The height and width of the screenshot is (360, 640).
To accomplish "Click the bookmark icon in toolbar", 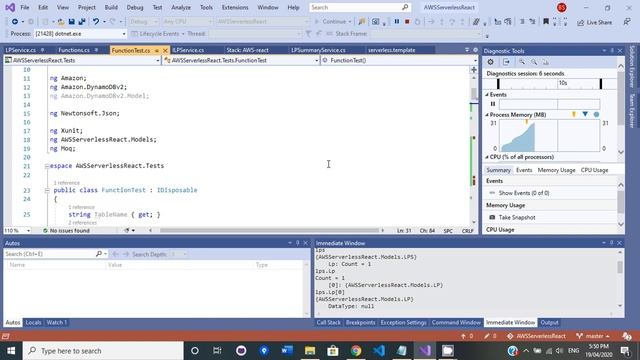I will click(x=546, y=22).
